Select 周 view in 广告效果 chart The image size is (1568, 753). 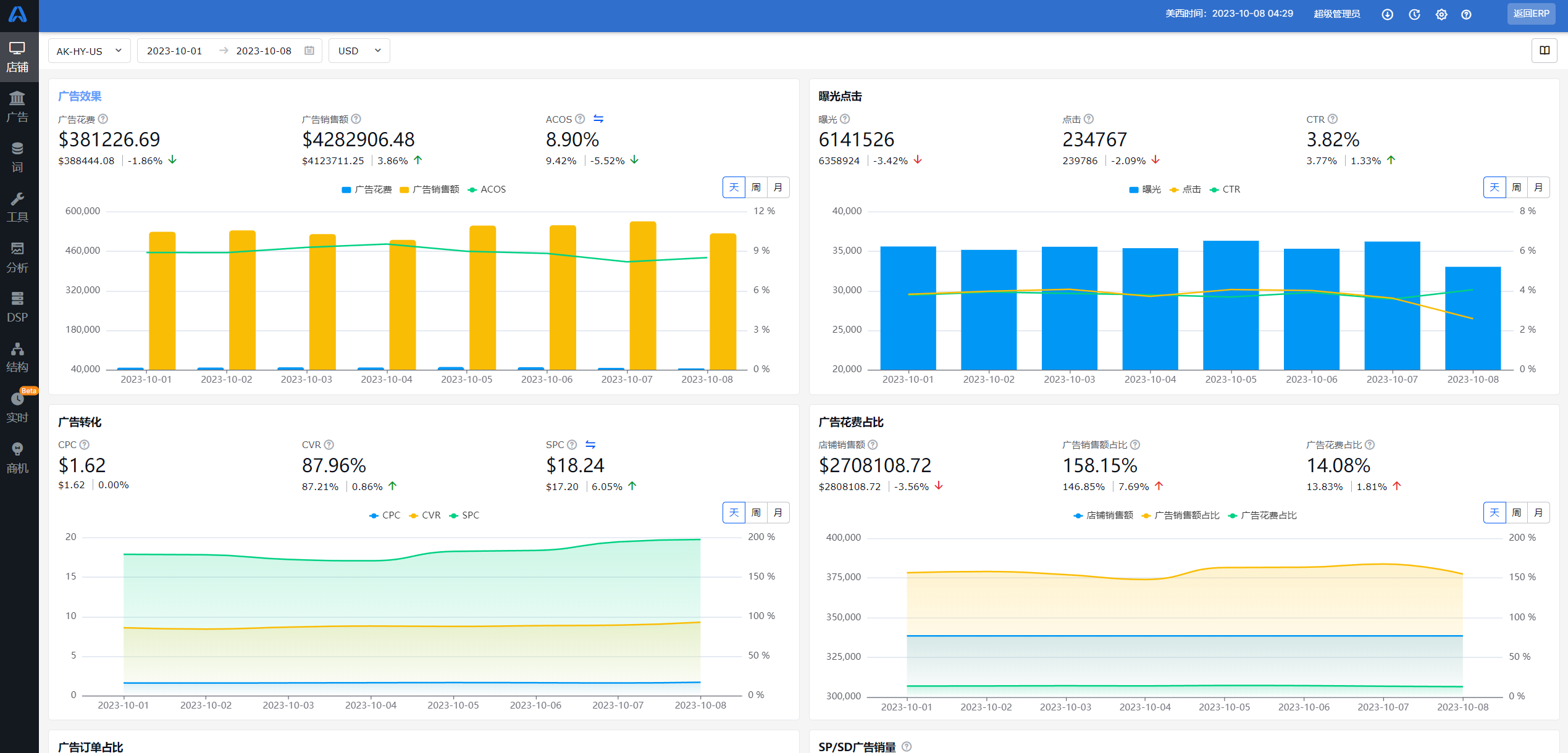tap(756, 187)
